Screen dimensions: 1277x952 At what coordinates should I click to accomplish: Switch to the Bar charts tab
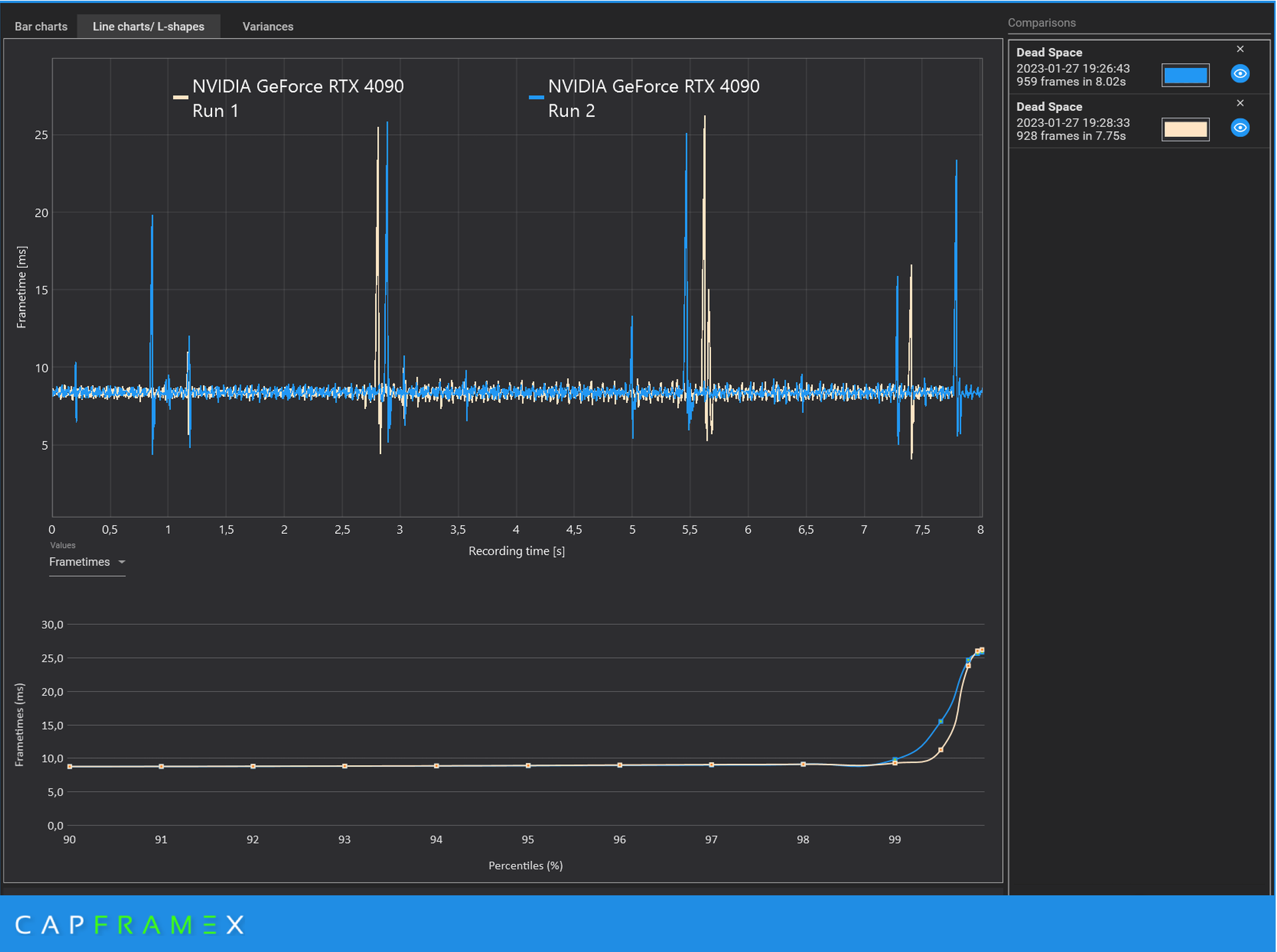(x=41, y=27)
